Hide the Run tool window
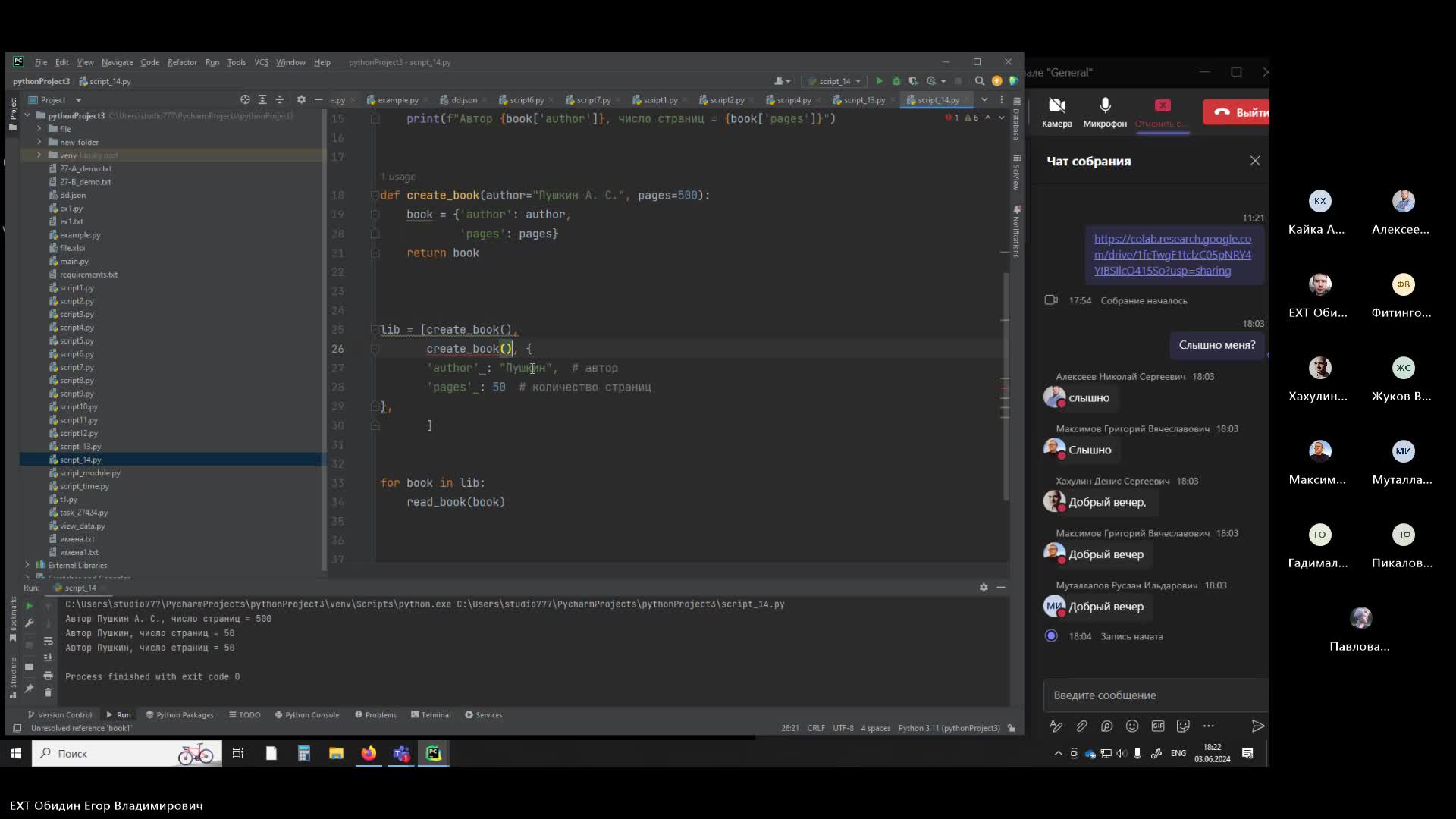Image resolution: width=1456 pixels, height=819 pixels. point(1001,588)
